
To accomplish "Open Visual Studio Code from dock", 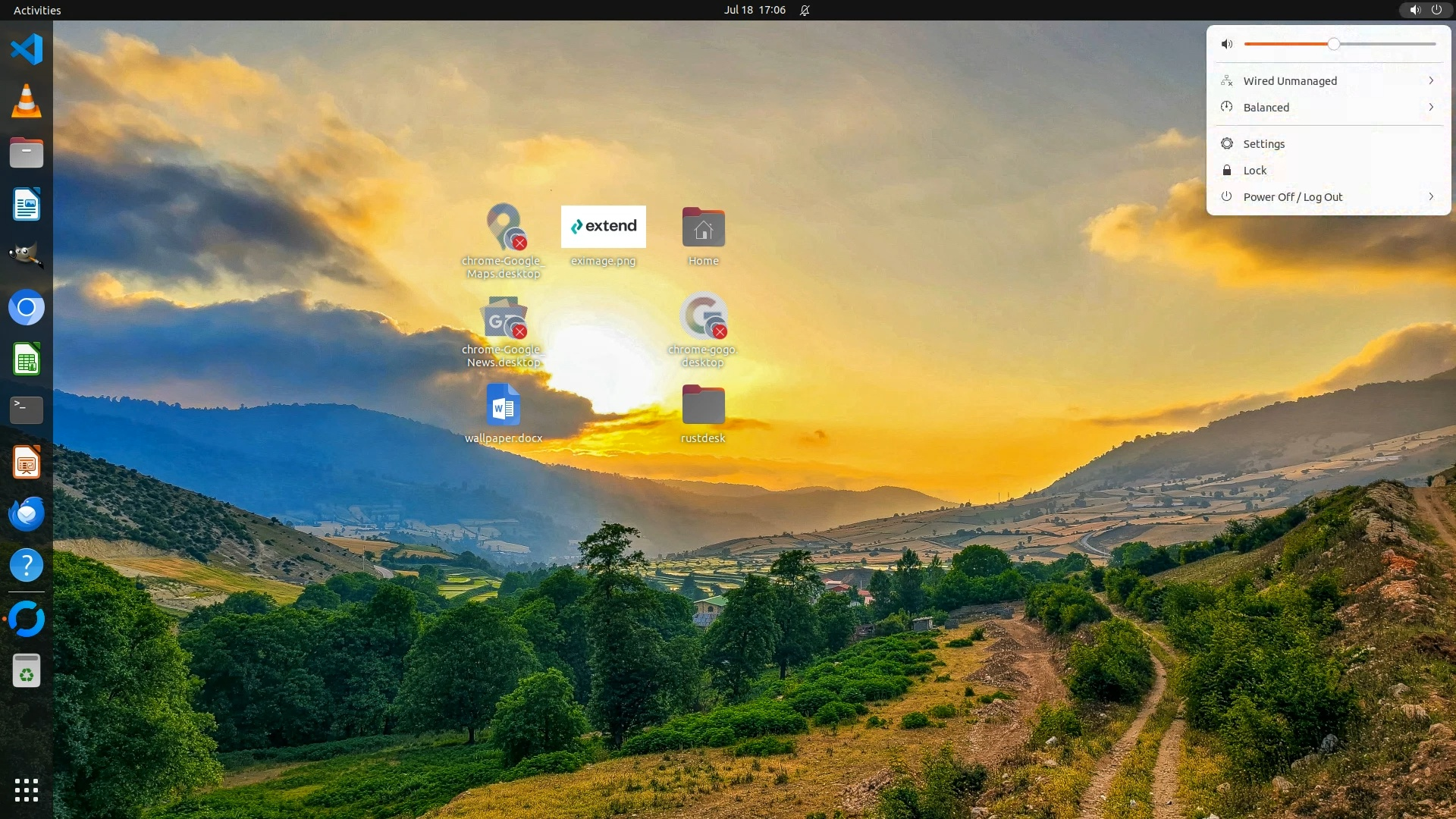I will click(27, 50).
